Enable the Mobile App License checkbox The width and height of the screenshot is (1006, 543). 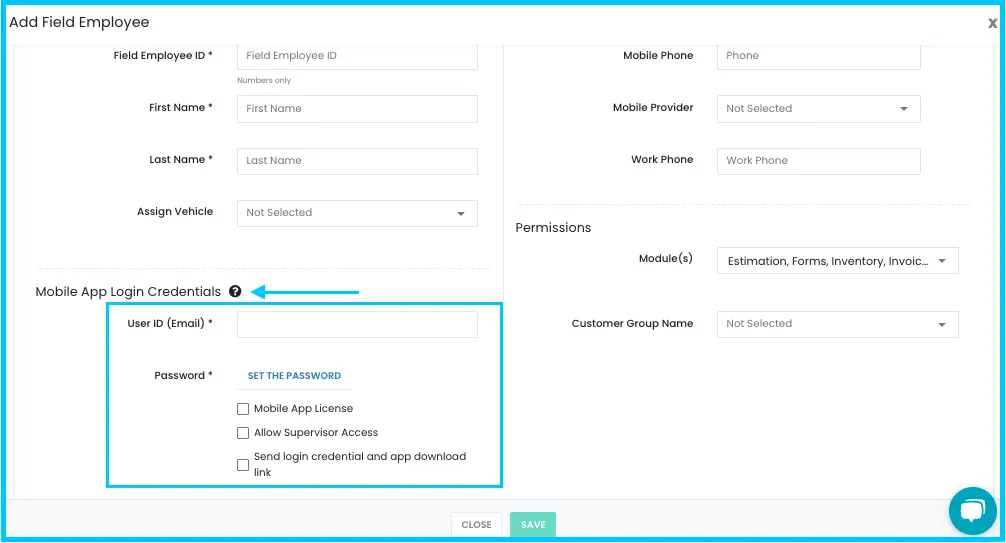click(x=243, y=409)
